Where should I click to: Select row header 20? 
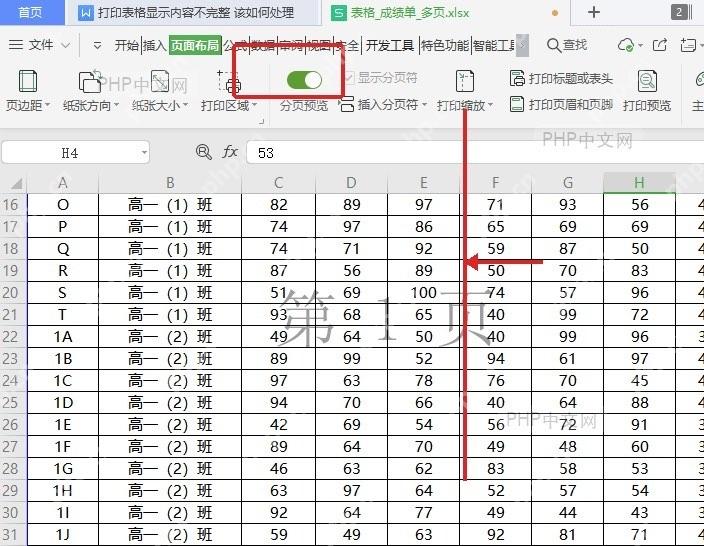pos(11,293)
